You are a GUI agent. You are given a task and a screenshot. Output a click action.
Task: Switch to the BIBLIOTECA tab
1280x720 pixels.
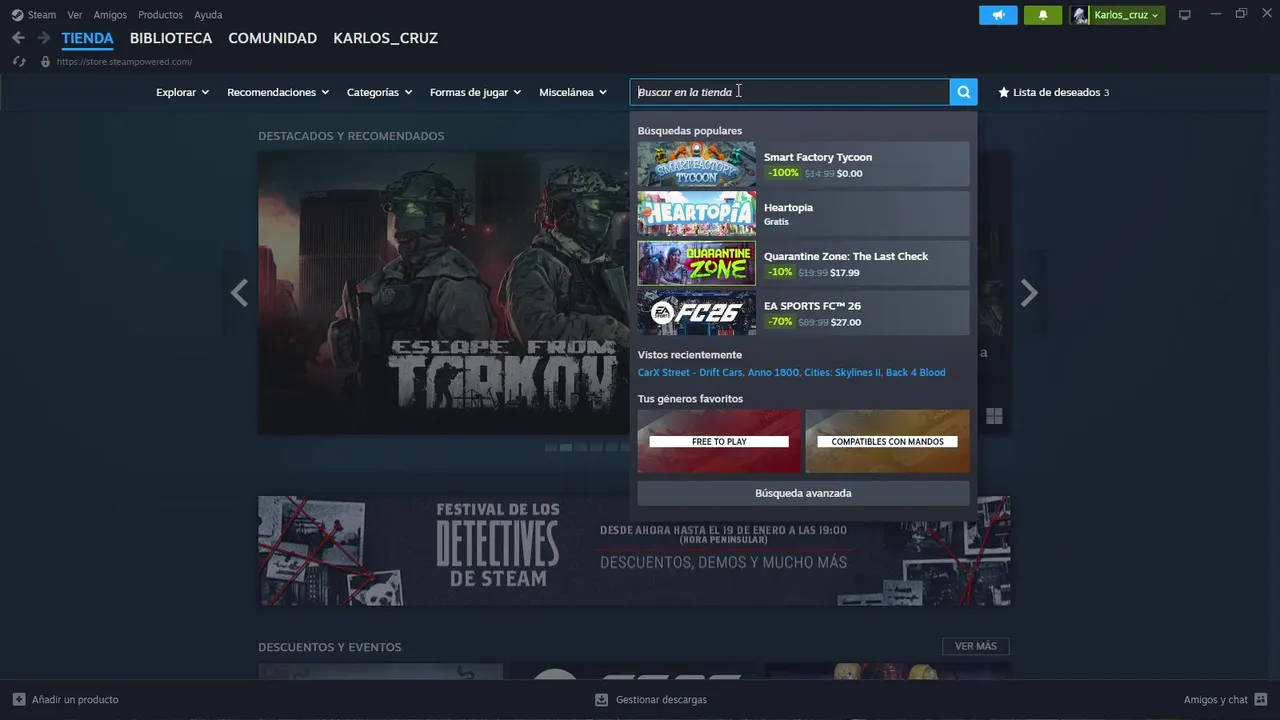coord(171,38)
